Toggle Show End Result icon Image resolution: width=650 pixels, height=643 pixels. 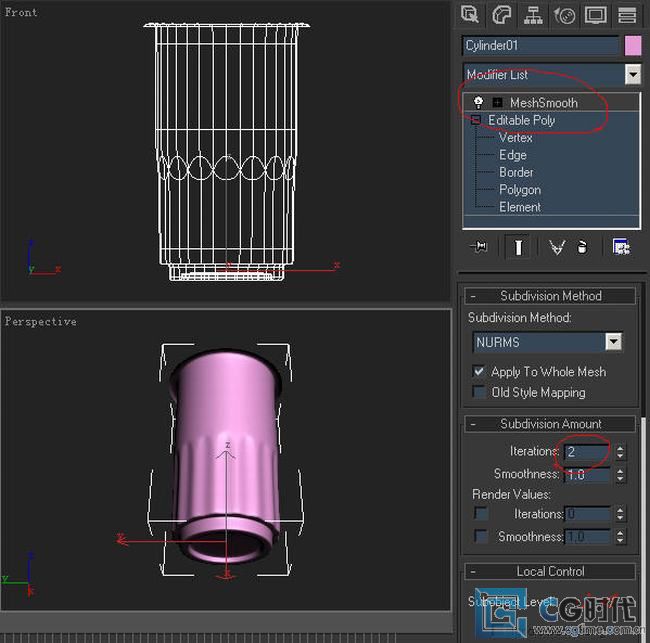coord(518,247)
